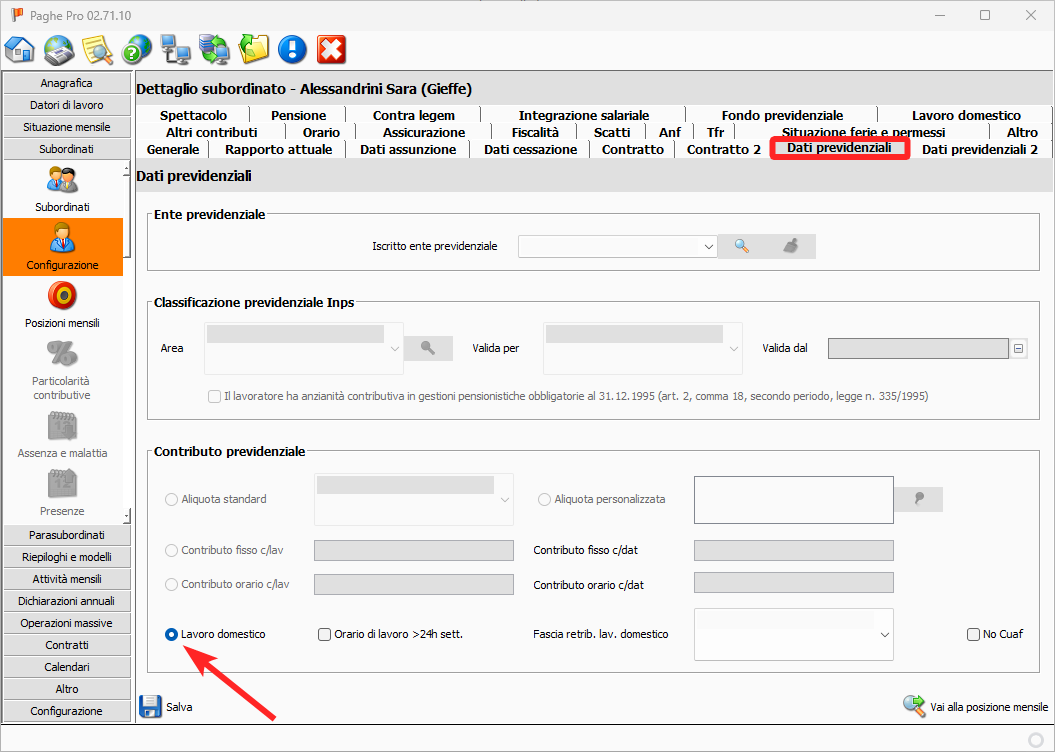Enable Orario di lavoro >24h sett. checkbox

(x=324, y=634)
